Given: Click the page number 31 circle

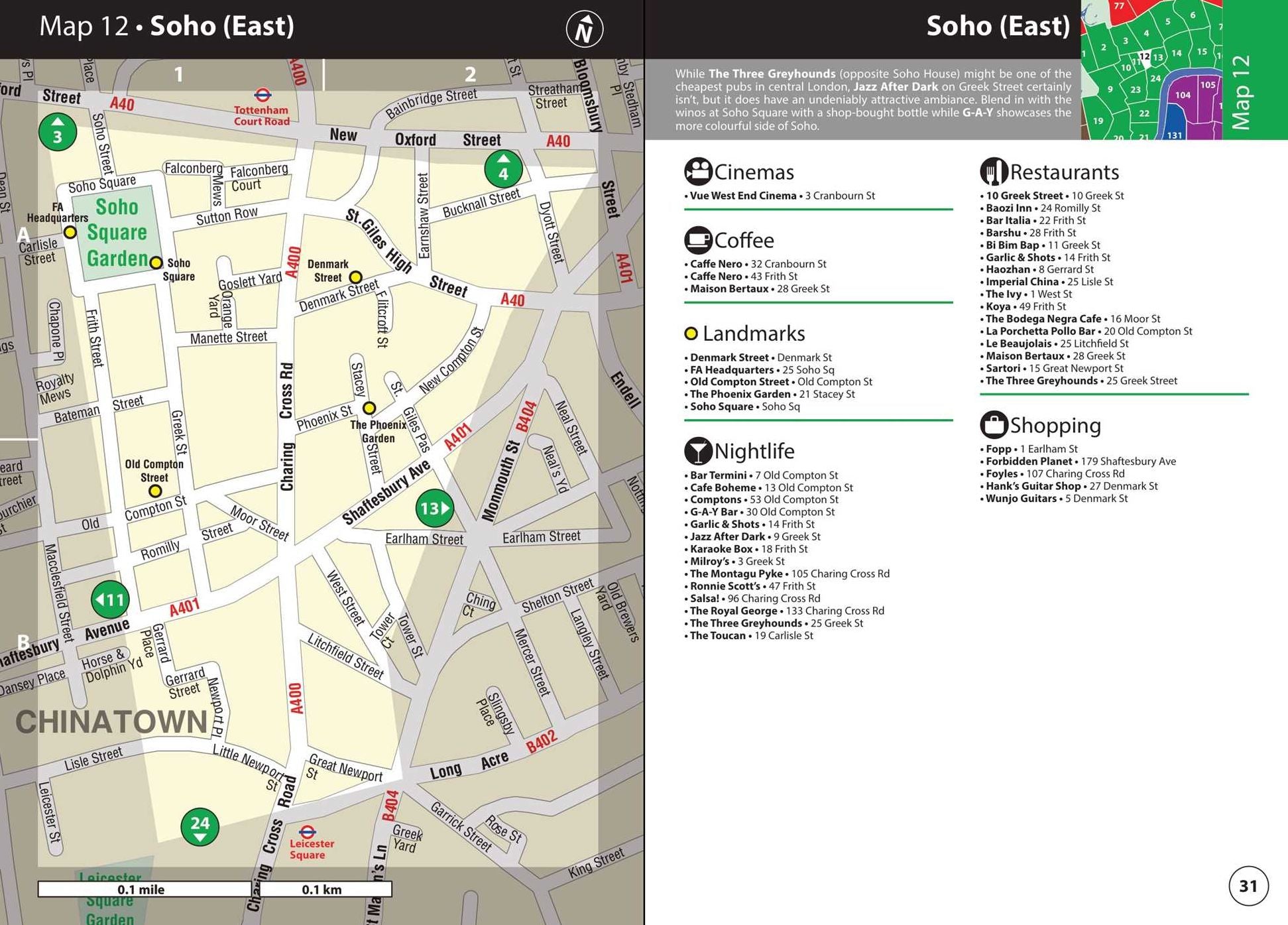Looking at the screenshot, I should point(1248,886).
